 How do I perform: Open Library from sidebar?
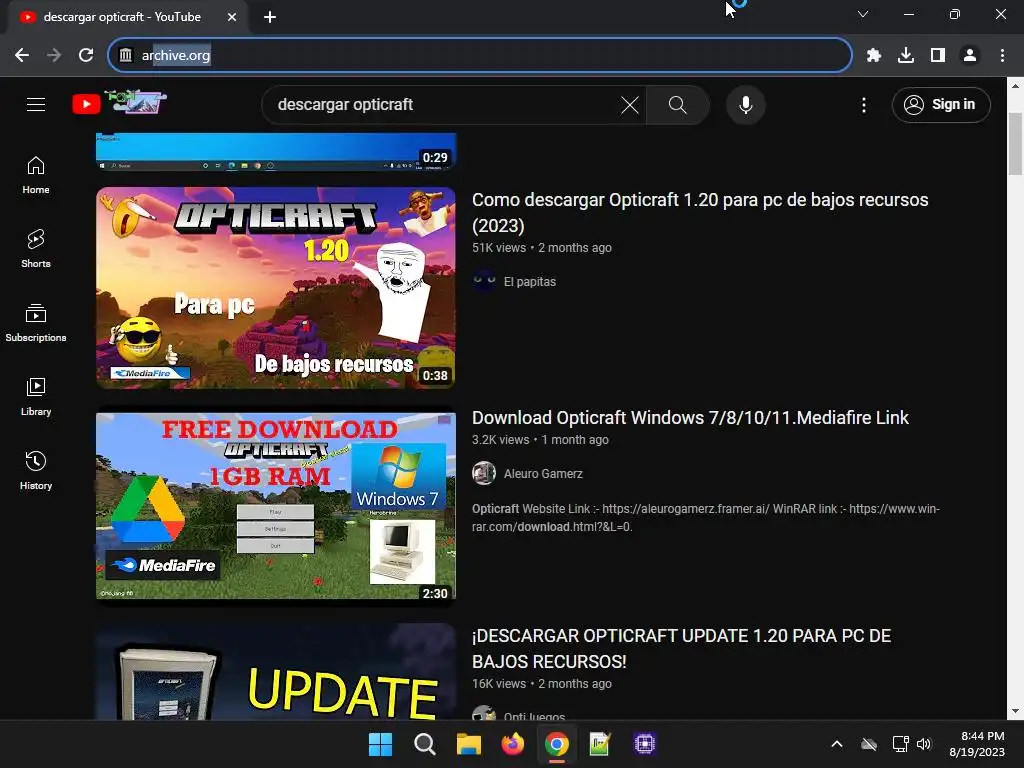tap(36, 396)
